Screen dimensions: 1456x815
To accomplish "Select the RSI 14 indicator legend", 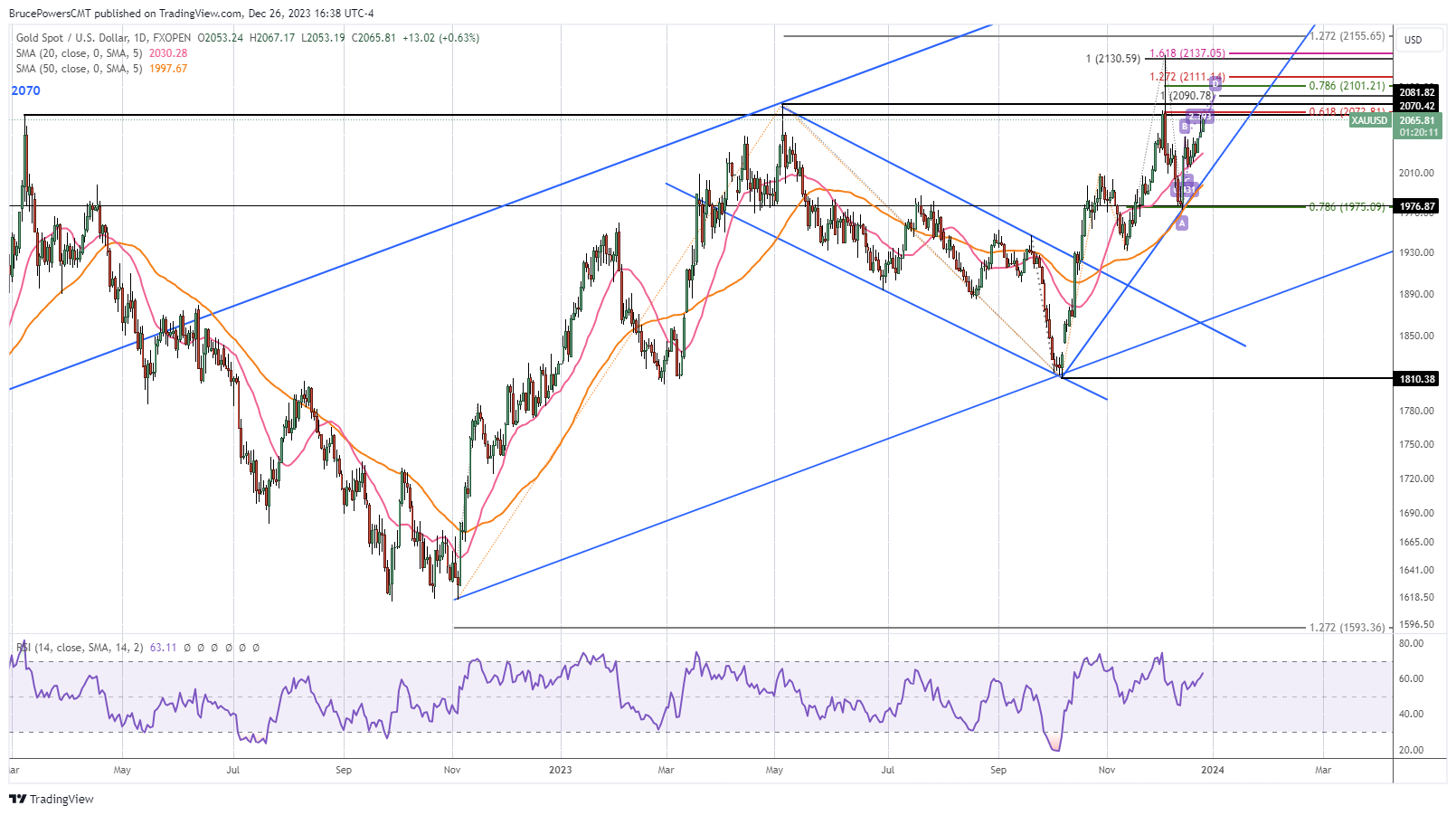I will pyautogui.click(x=96, y=648).
